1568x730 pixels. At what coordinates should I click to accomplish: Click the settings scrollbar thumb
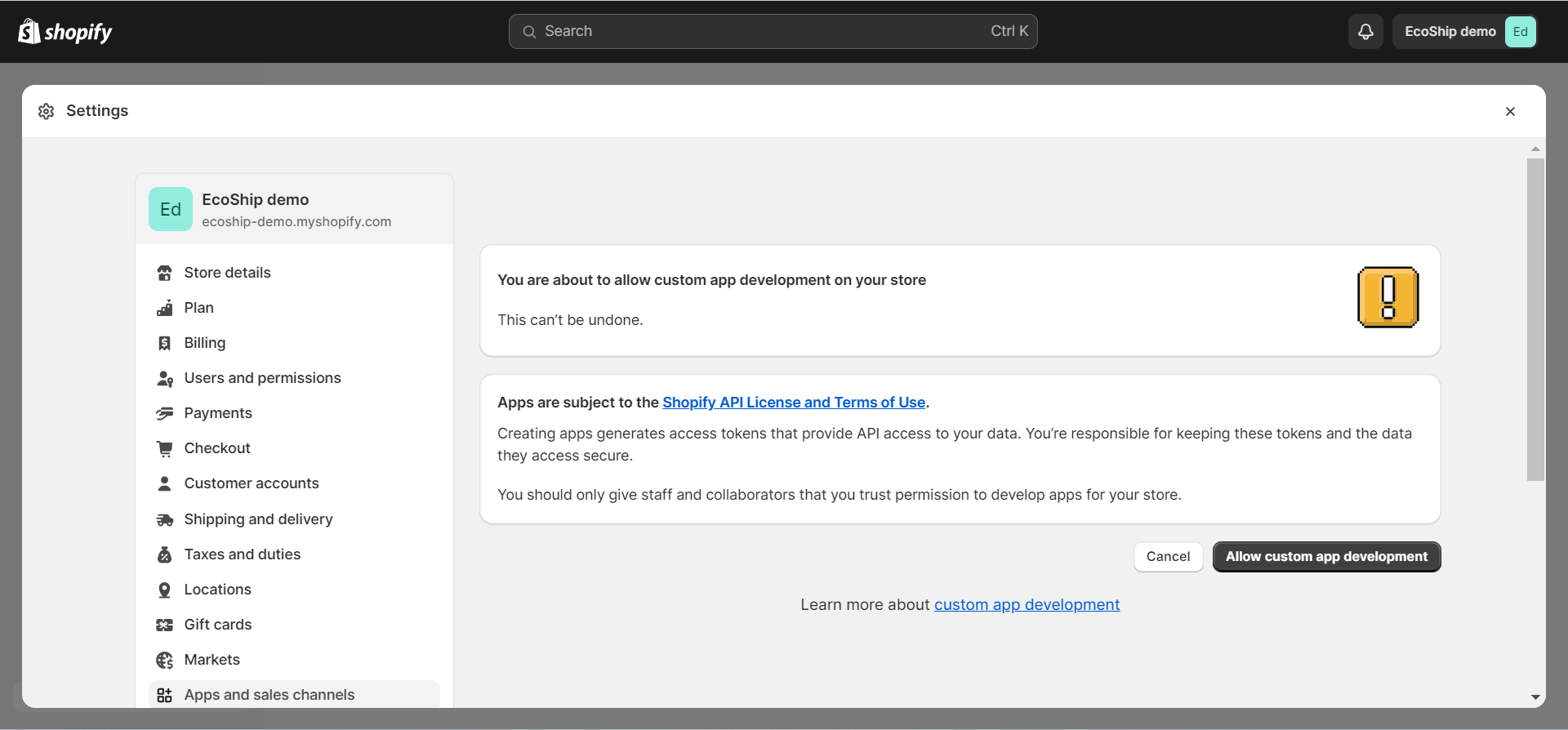[1535, 319]
